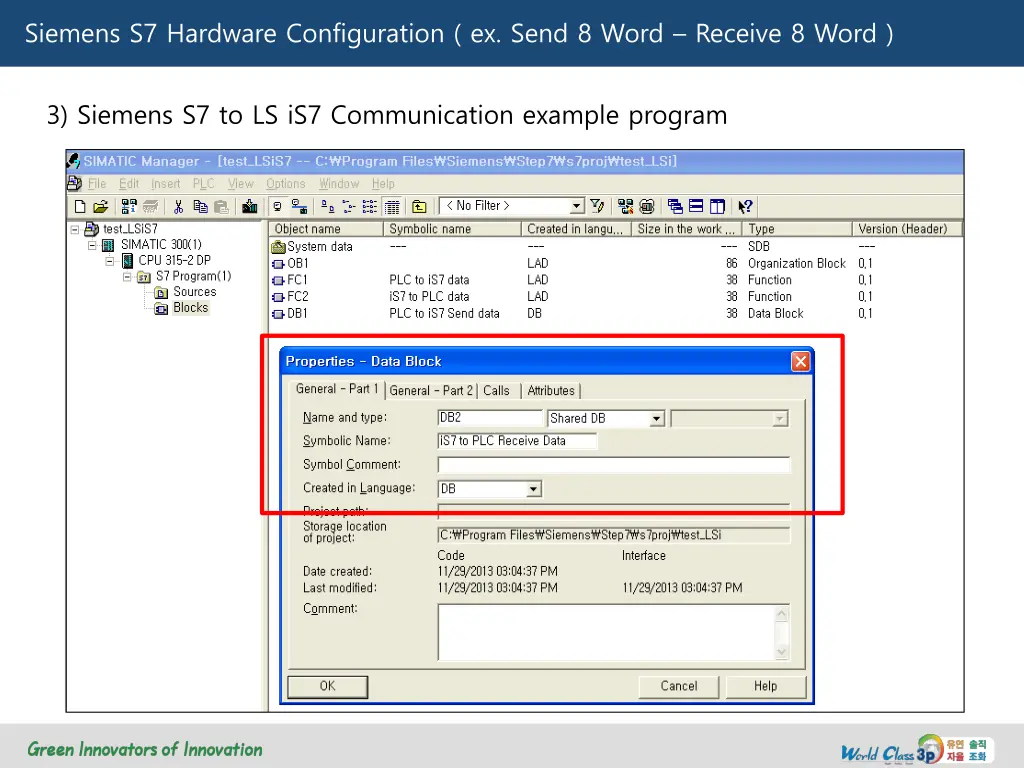Switch to the Attributes tab
This screenshot has height=768, width=1024.
tap(551, 391)
